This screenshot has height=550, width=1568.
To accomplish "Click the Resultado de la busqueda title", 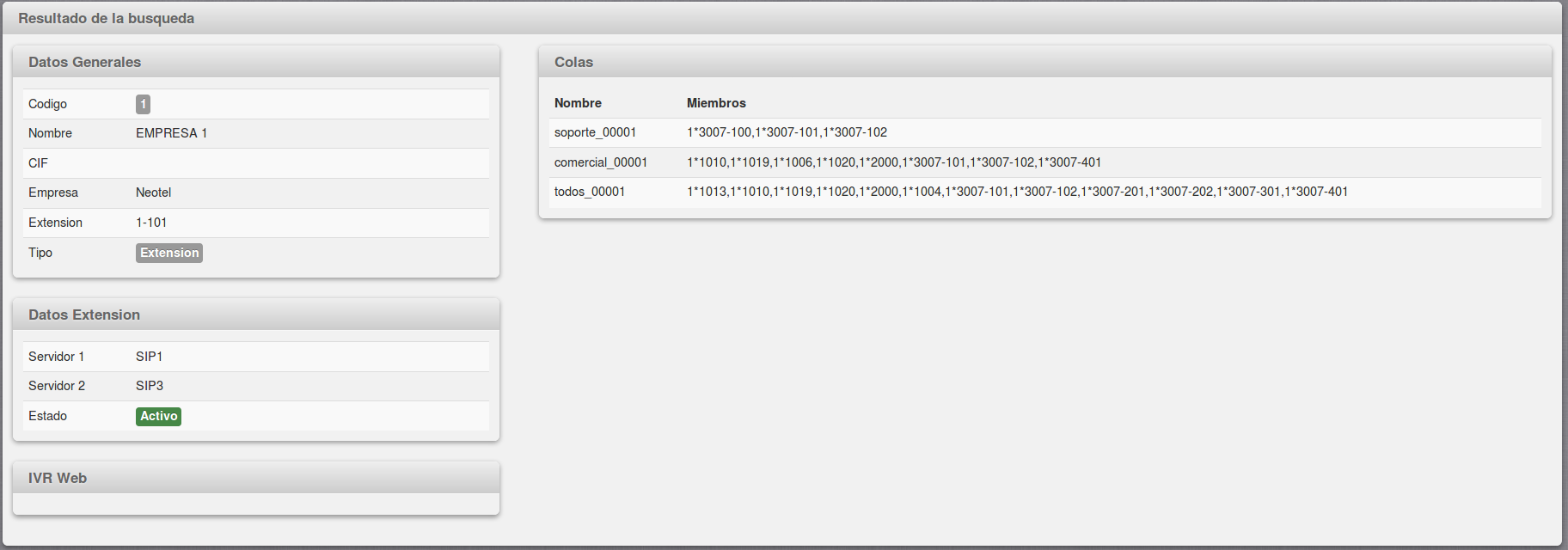I will click(x=106, y=18).
